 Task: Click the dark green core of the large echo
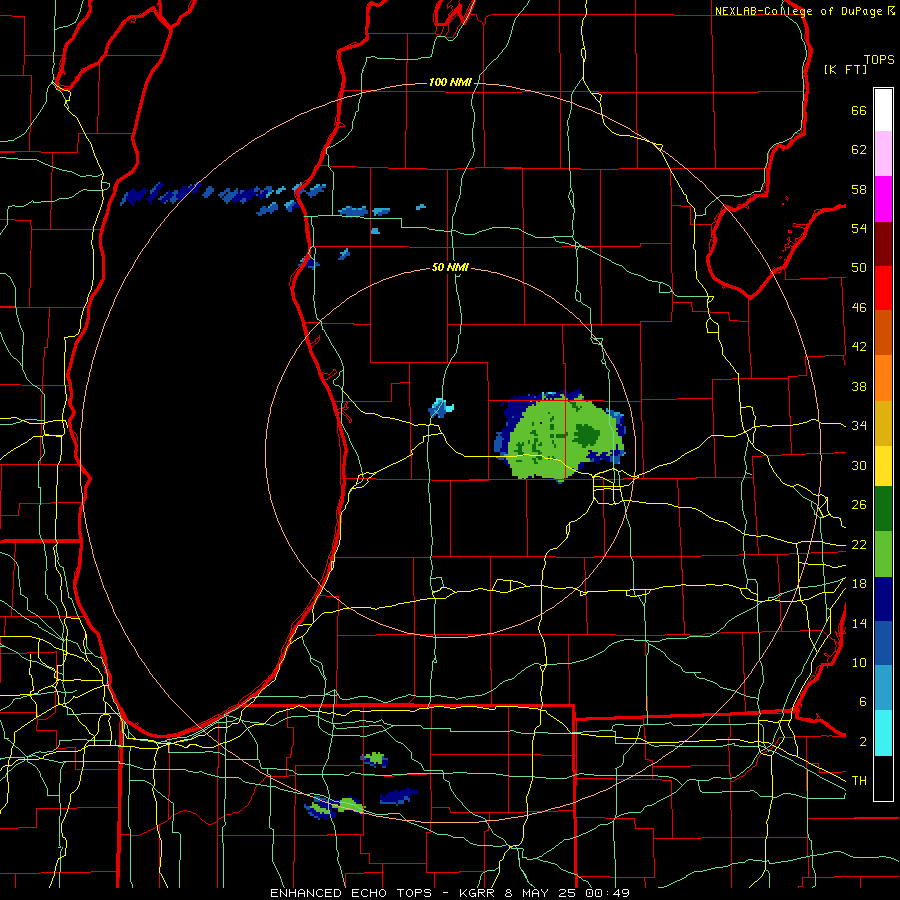pos(586,436)
